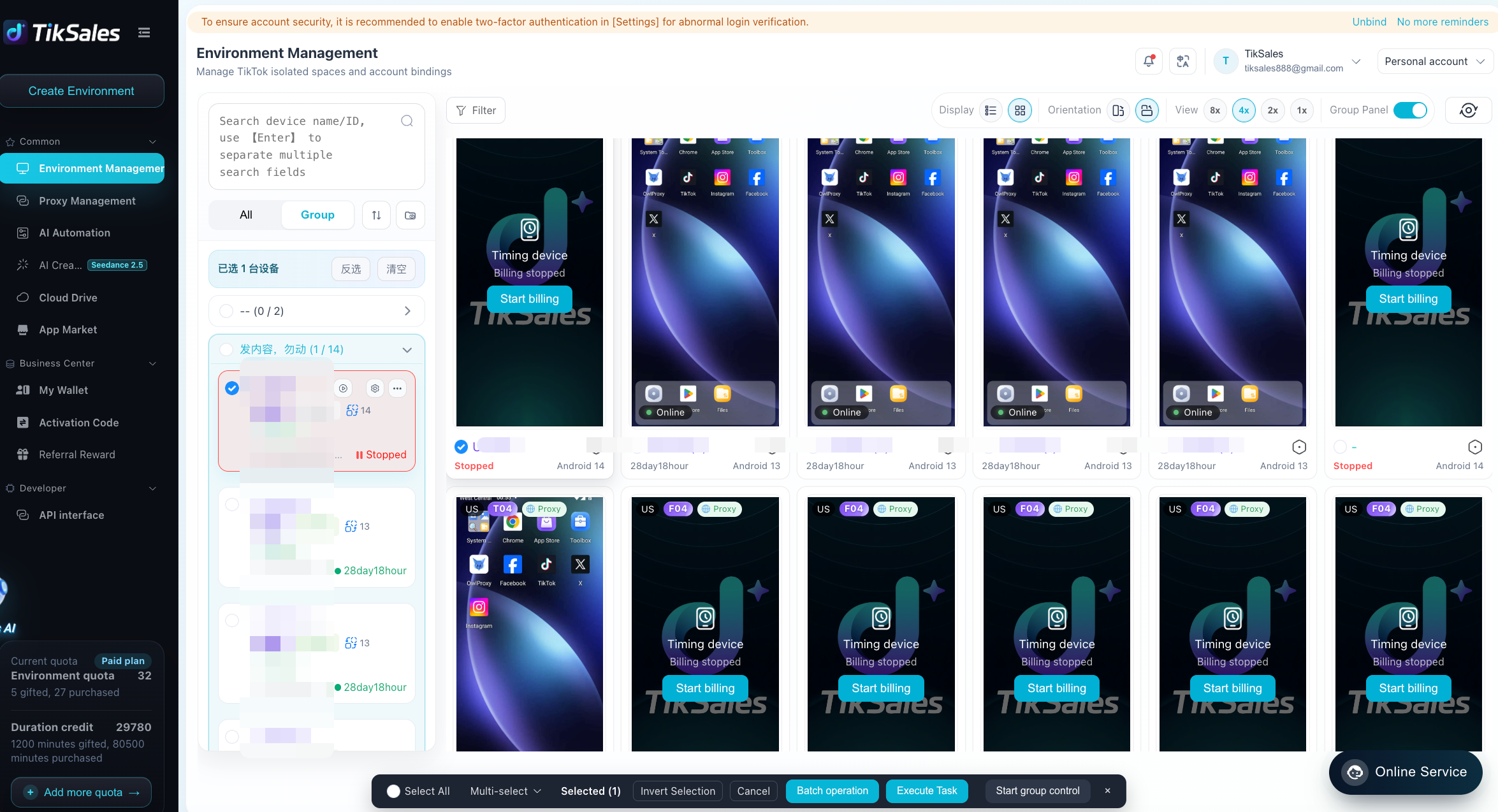Collapse the '发内容，勿动' group chevron

click(407, 350)
